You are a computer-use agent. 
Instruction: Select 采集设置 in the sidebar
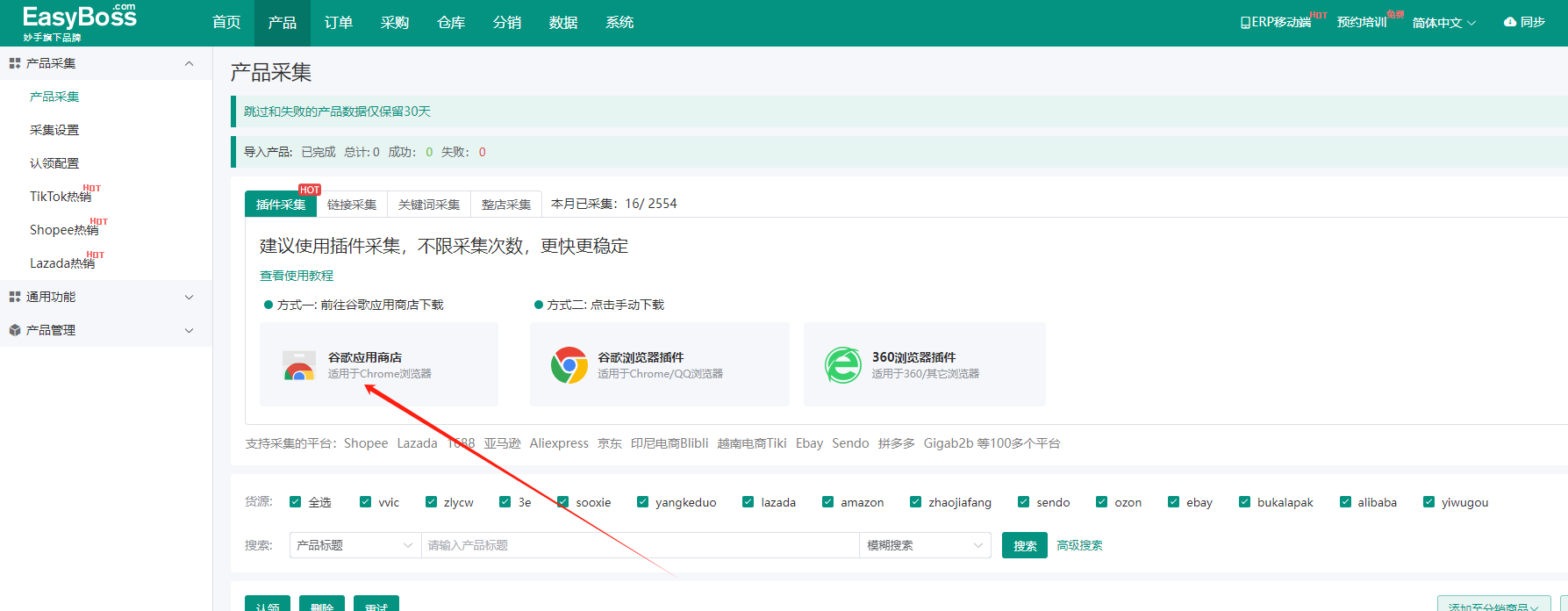(54, 130)
